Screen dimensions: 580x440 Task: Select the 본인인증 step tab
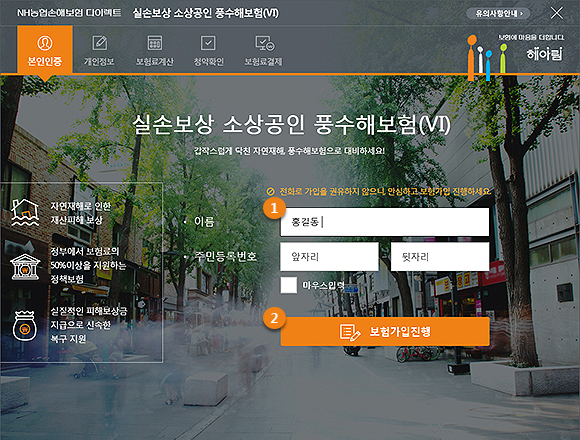tap(45, 50)
